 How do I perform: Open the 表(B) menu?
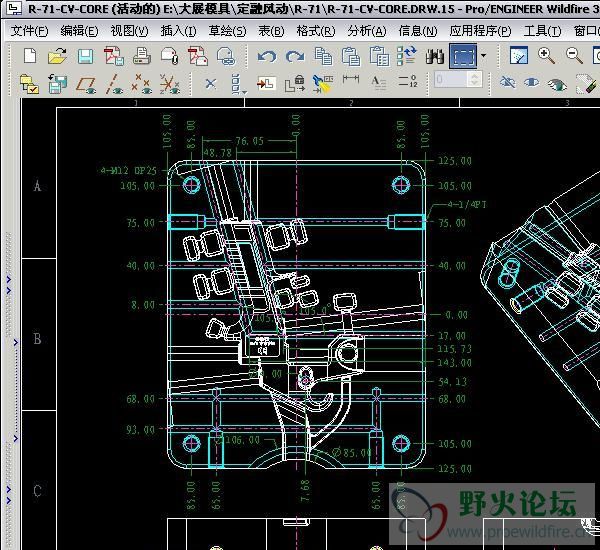point(271,31)
